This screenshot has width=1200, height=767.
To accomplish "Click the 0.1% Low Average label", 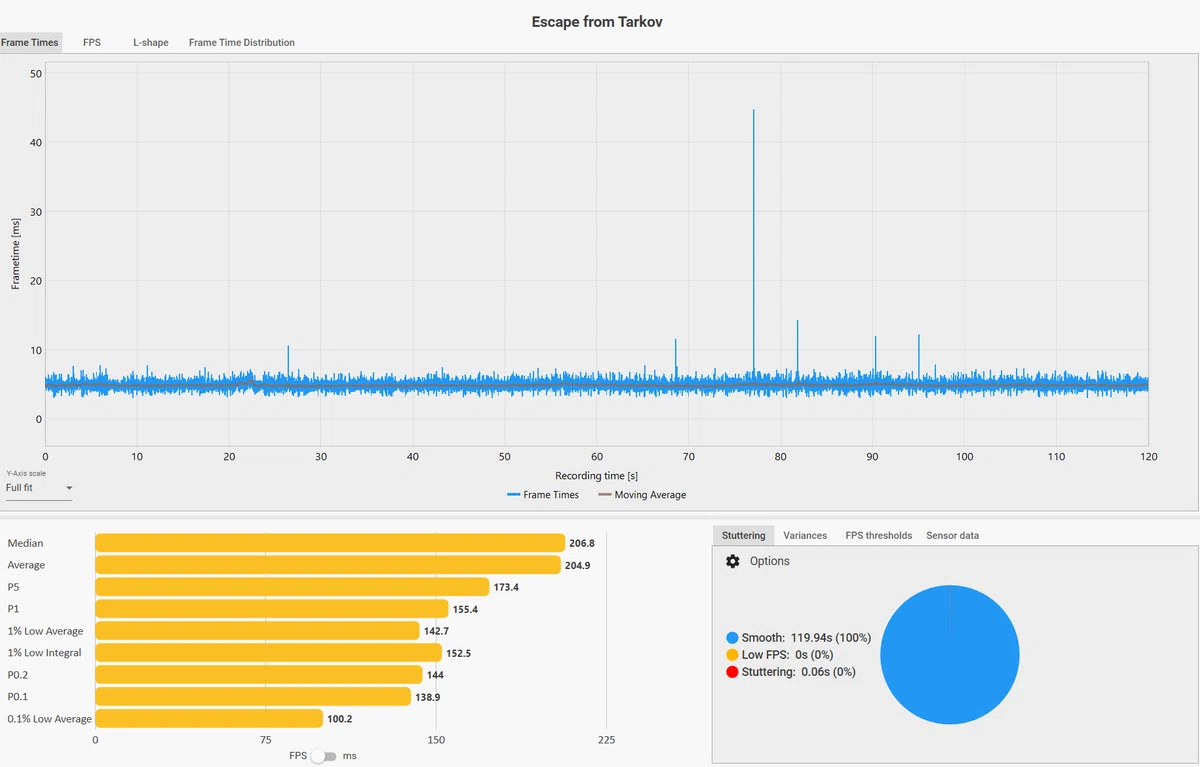I will 49,719.
